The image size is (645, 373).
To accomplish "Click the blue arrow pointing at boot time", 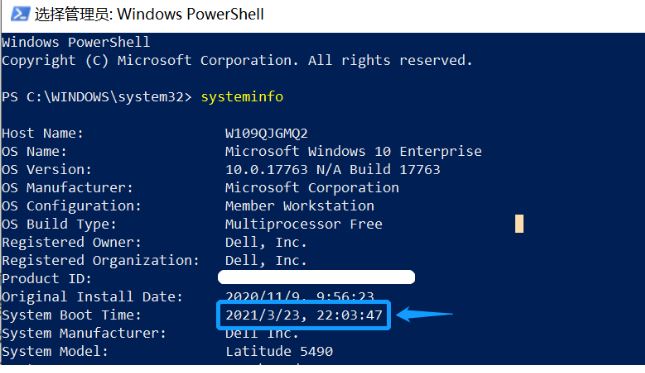I will [424, 315].
